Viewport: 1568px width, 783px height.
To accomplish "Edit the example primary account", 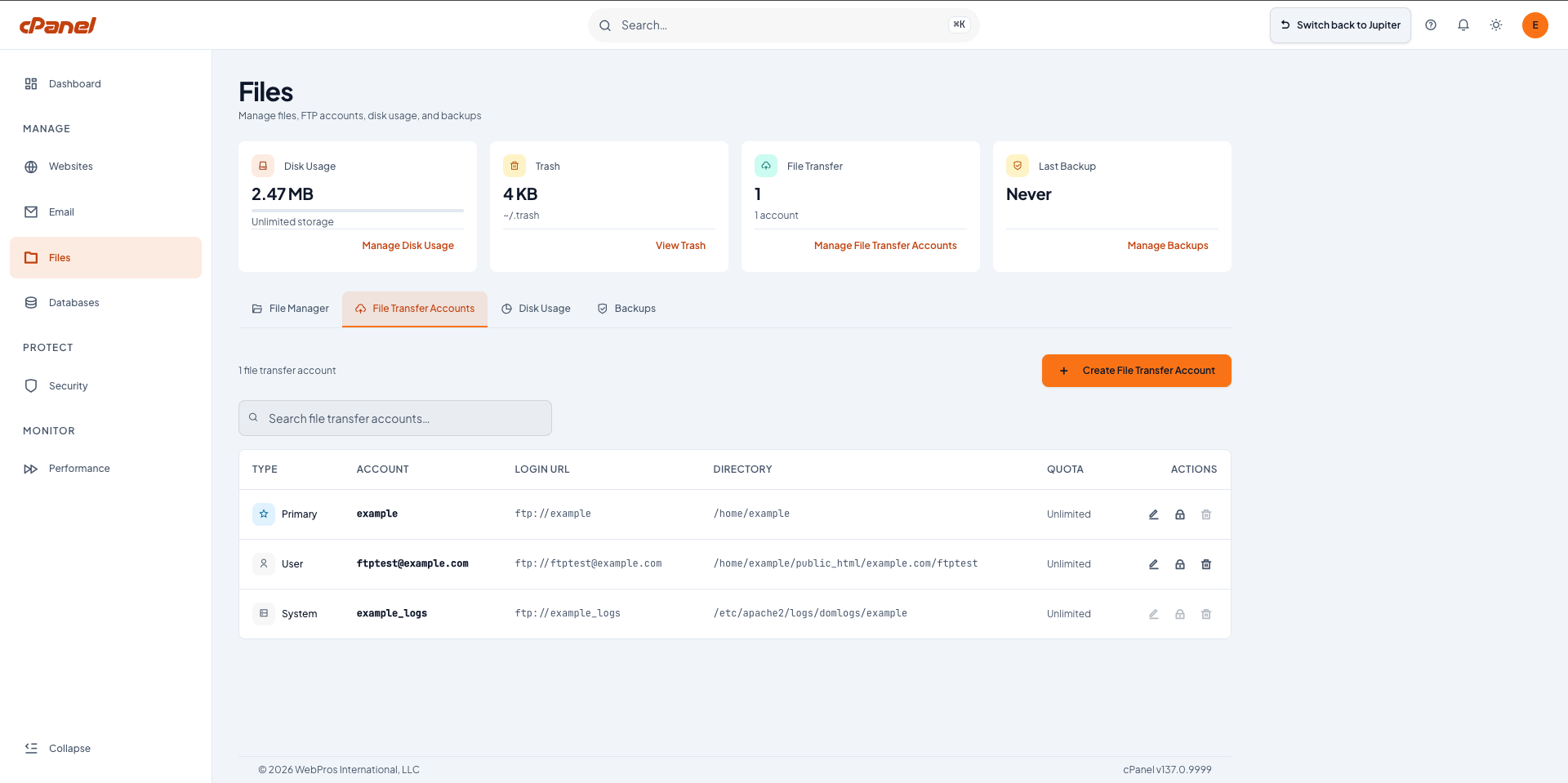I will pyautogui.click(x=1154, y=514).
